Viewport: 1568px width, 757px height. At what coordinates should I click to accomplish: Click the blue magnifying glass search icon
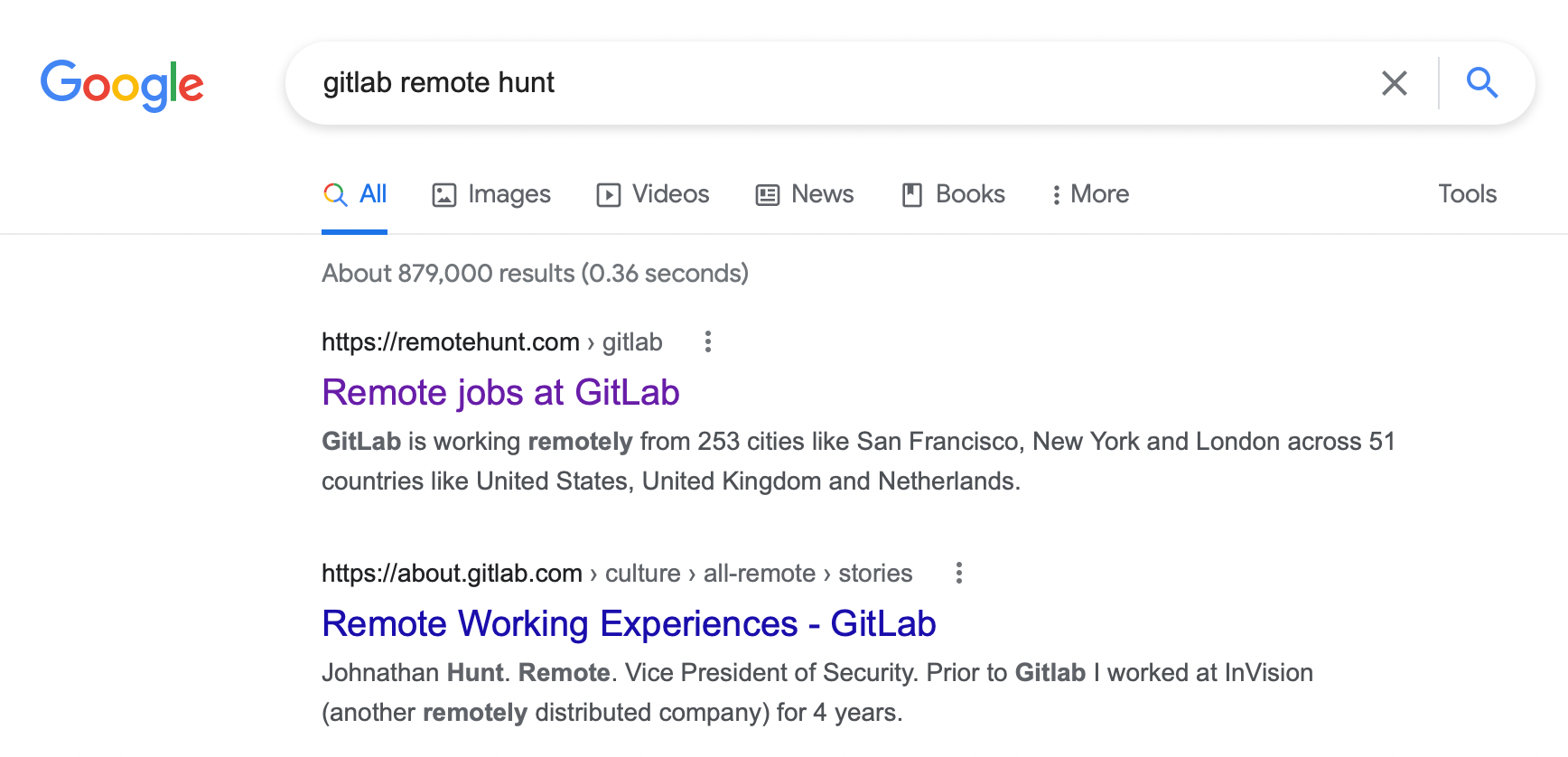1482,83
